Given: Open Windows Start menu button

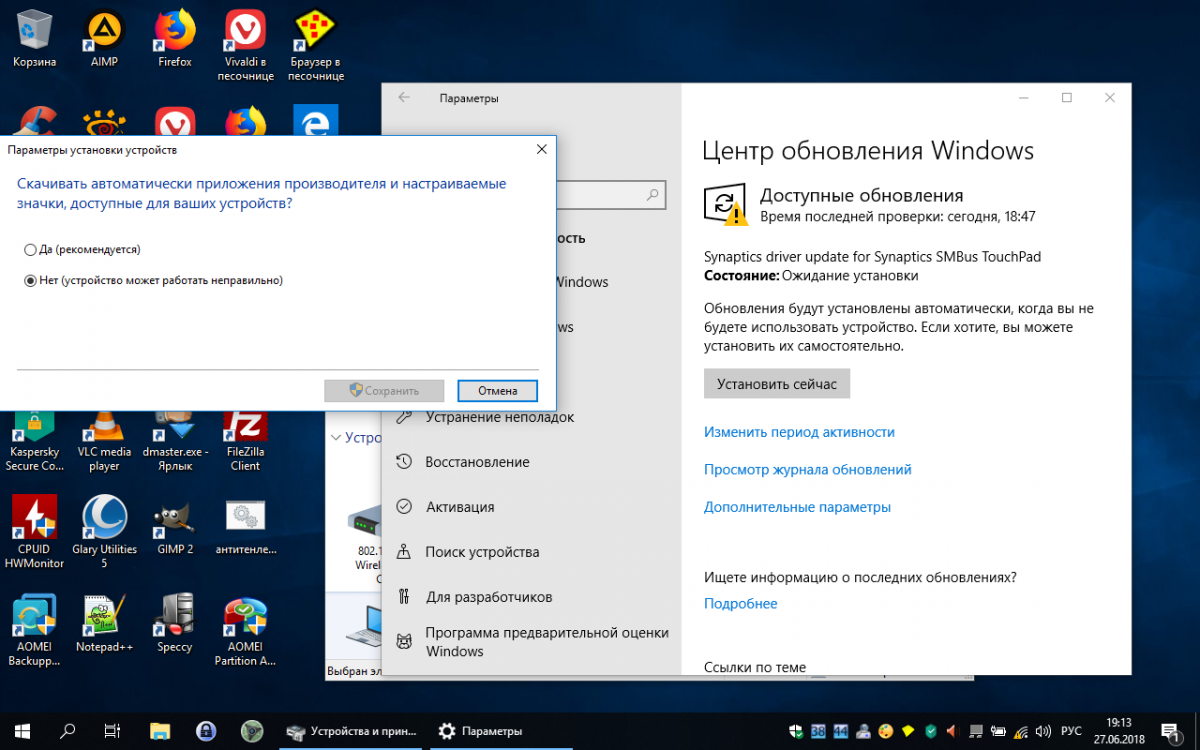Looking at the screenshot, I should (x=22, y=730).
